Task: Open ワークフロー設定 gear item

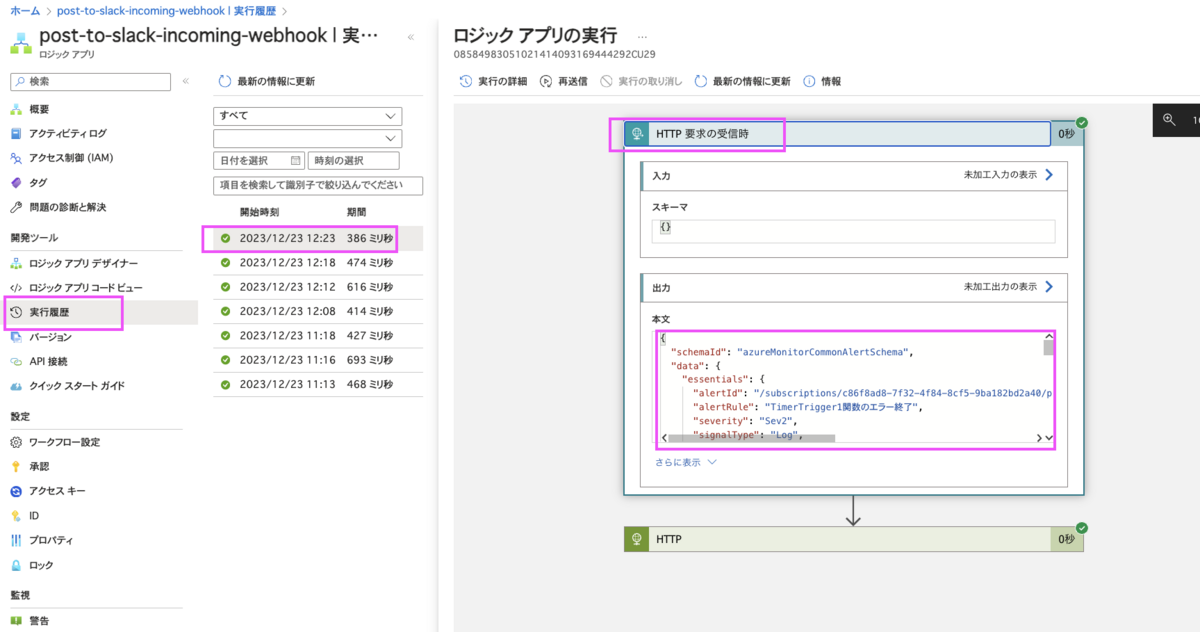Action: (64, 442)
